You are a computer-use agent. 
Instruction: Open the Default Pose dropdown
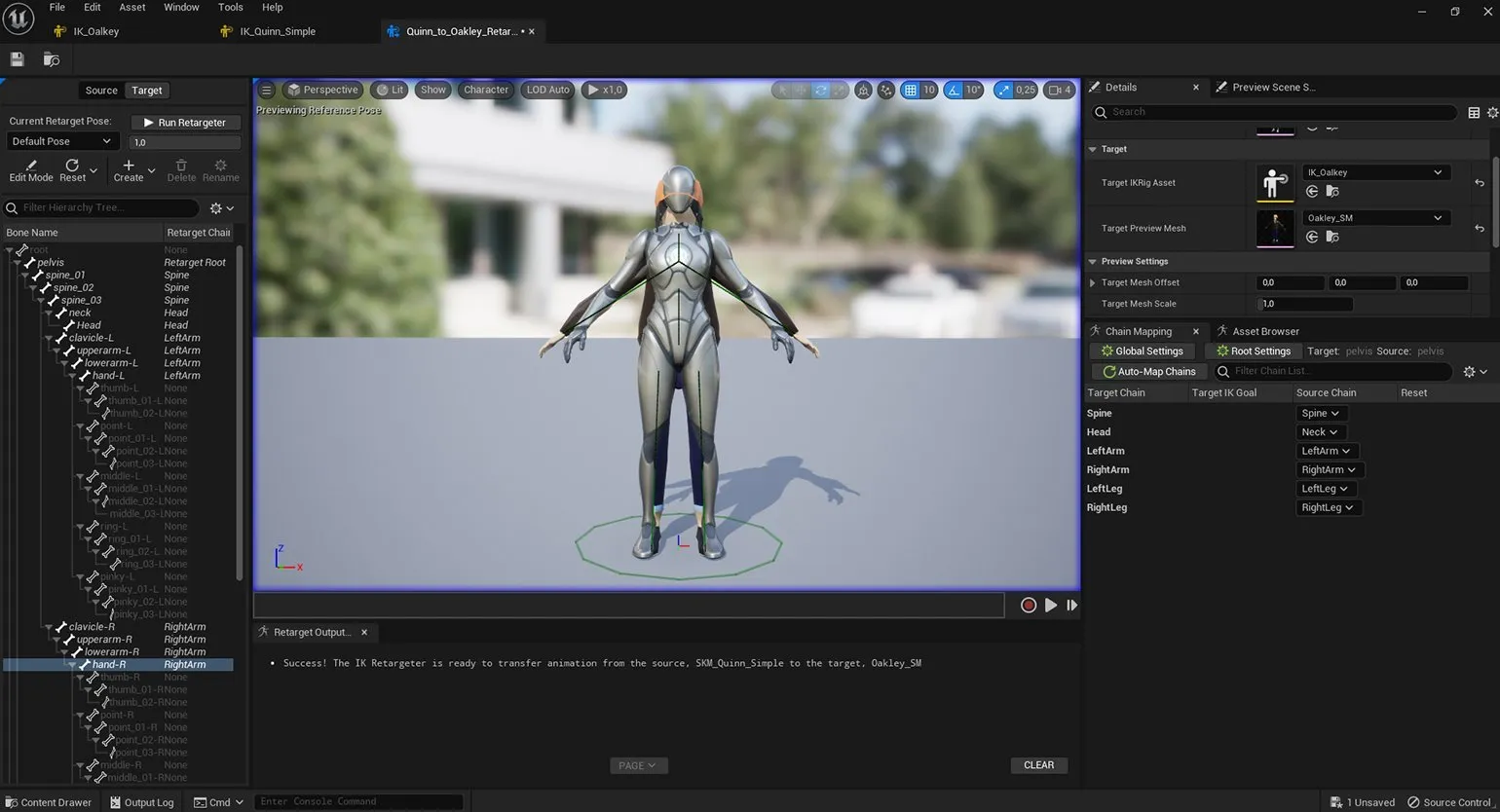coord(63,141)
